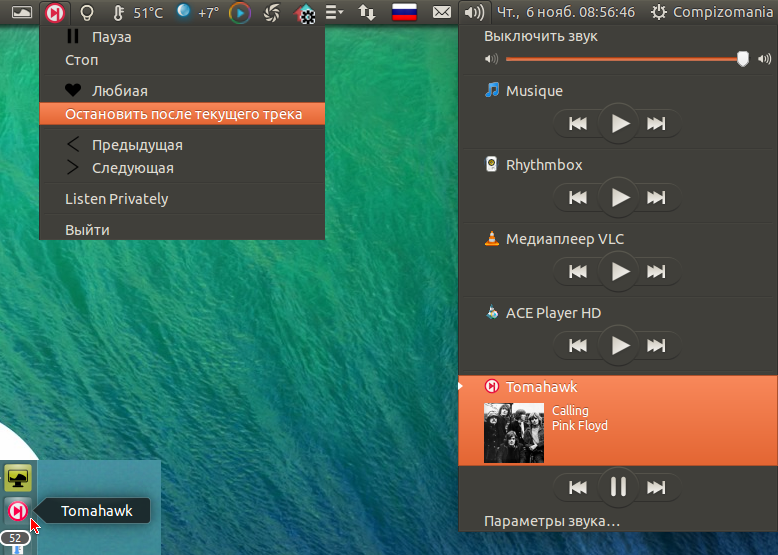Screen dimensions: 778x555
Task: Previous track button for Tomahawk
Action: (x=578, y=487)
